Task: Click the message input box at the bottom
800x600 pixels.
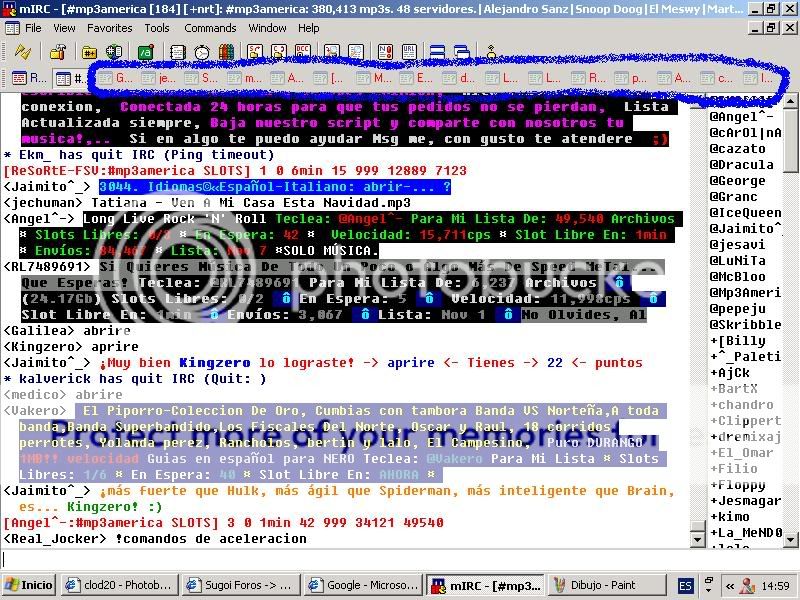Action: pyautogui.click(x=399, y=559)
